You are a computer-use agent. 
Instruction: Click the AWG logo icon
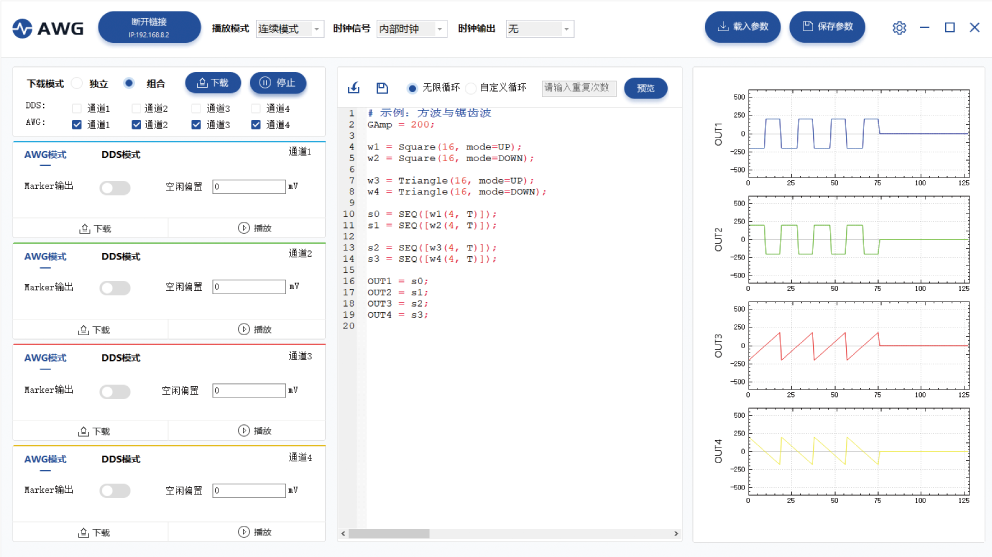(x=22, y=29)
